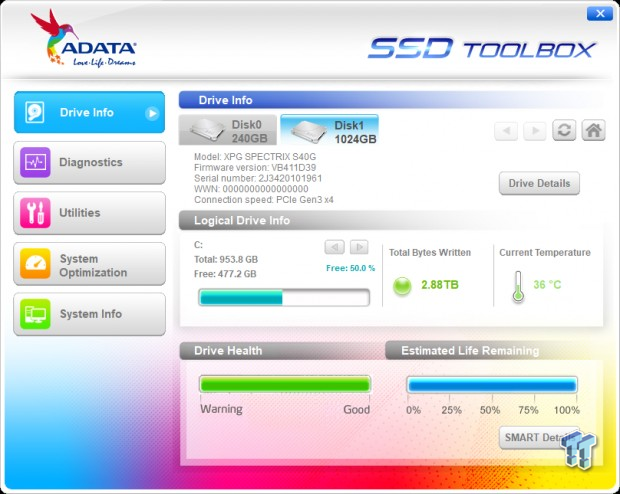Select the Disk0 240GB tab
This screenshot has width=620, height=494.
pos(228,131)
